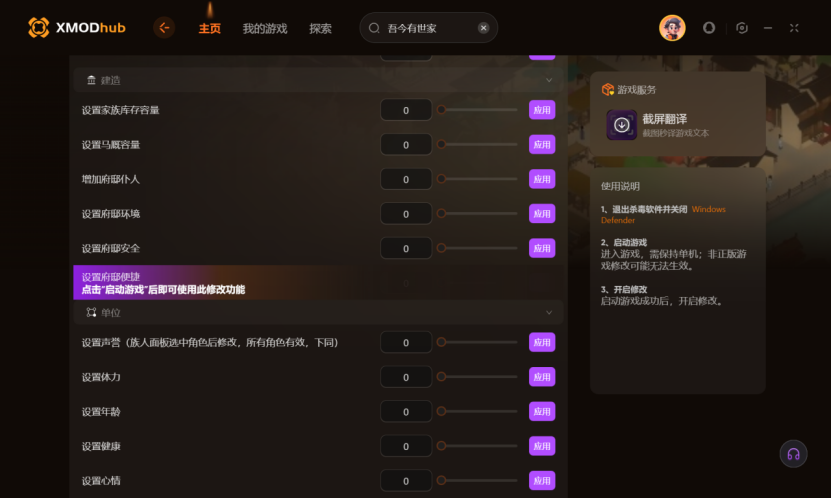Open the notifications bell
This screenshot has height=498, width=831.
click(x=709, y=28)
